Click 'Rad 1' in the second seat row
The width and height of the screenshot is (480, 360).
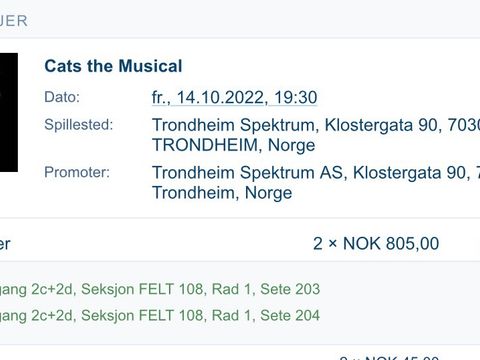231,315
